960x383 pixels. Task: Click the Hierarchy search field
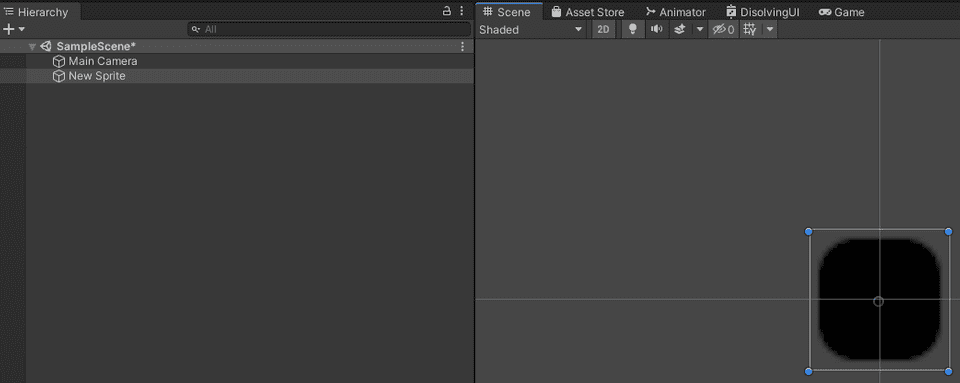(x=329, y=29)
